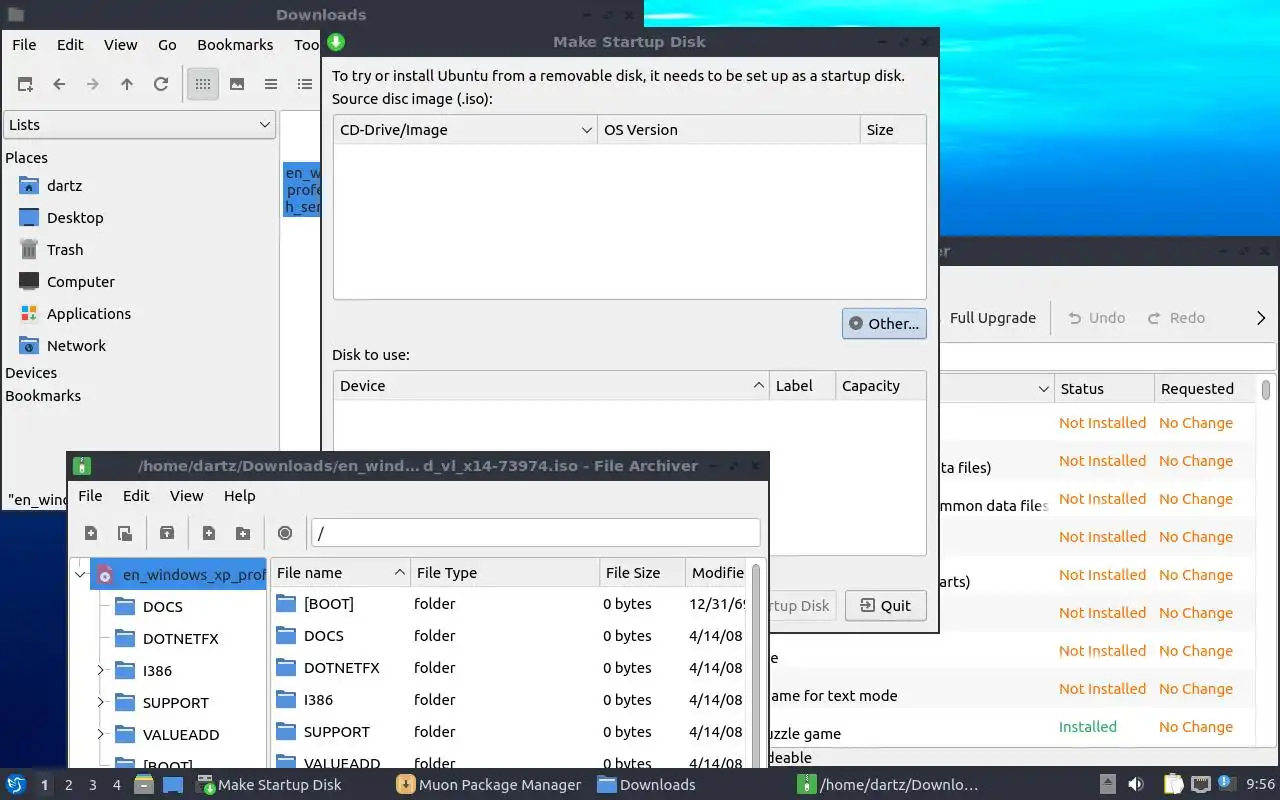The width and height of the screenshot is (1280, 800).
Task: Click the Other... button in Make Startup Disk
Action: pos(884,323)
